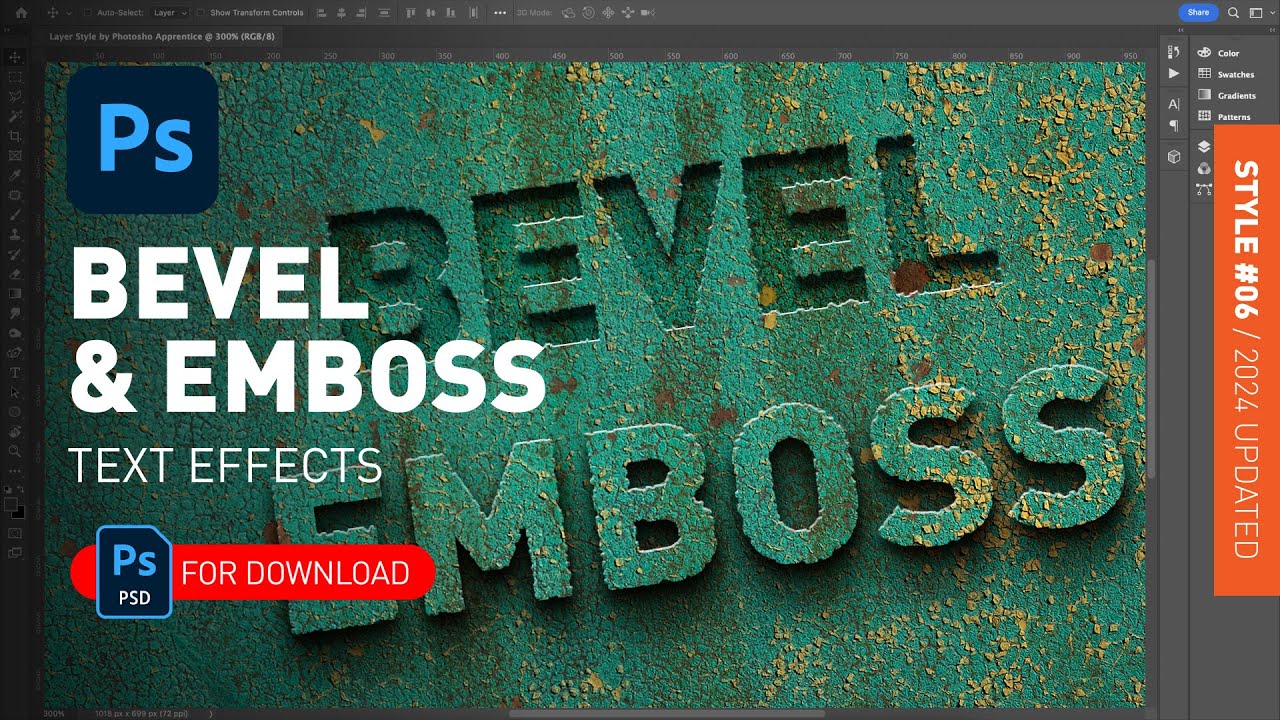1280x720 pixels.
Task: Select the Move tool in the toolbar
Action: [15, 58]
